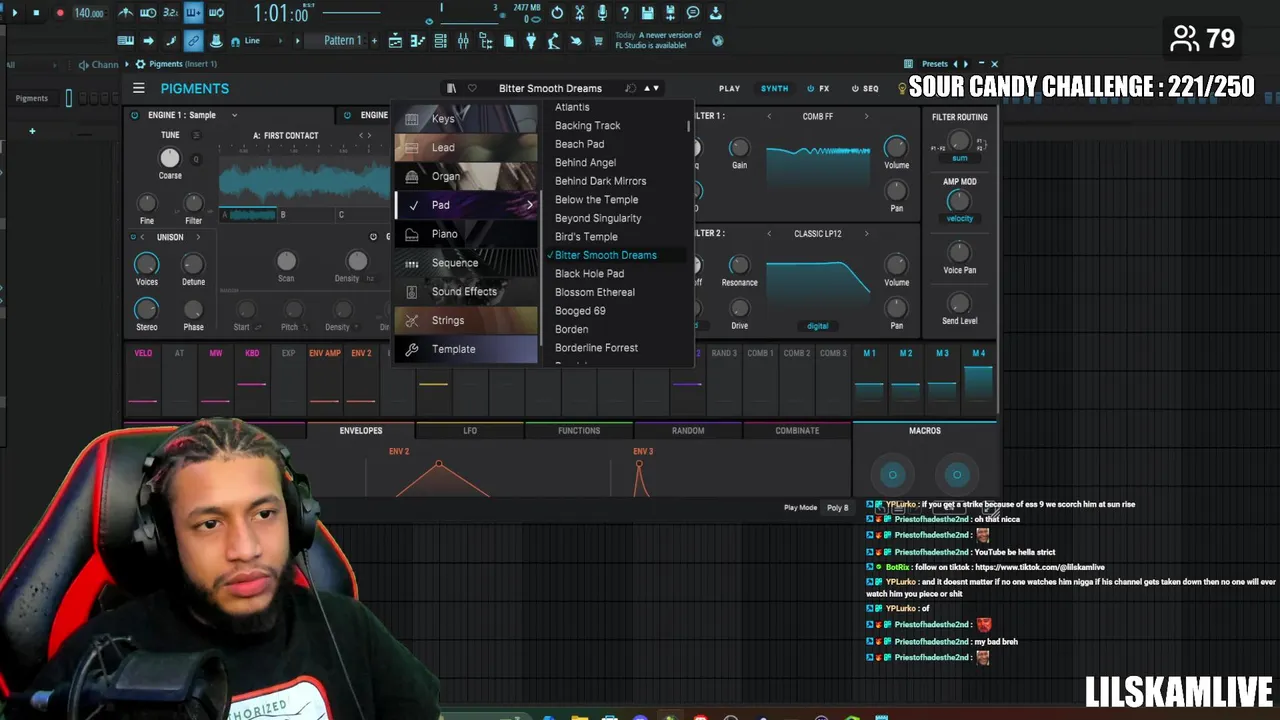Click the microphone recording icon
This screenshot has height=720, width=1280.
pos(602,13)
